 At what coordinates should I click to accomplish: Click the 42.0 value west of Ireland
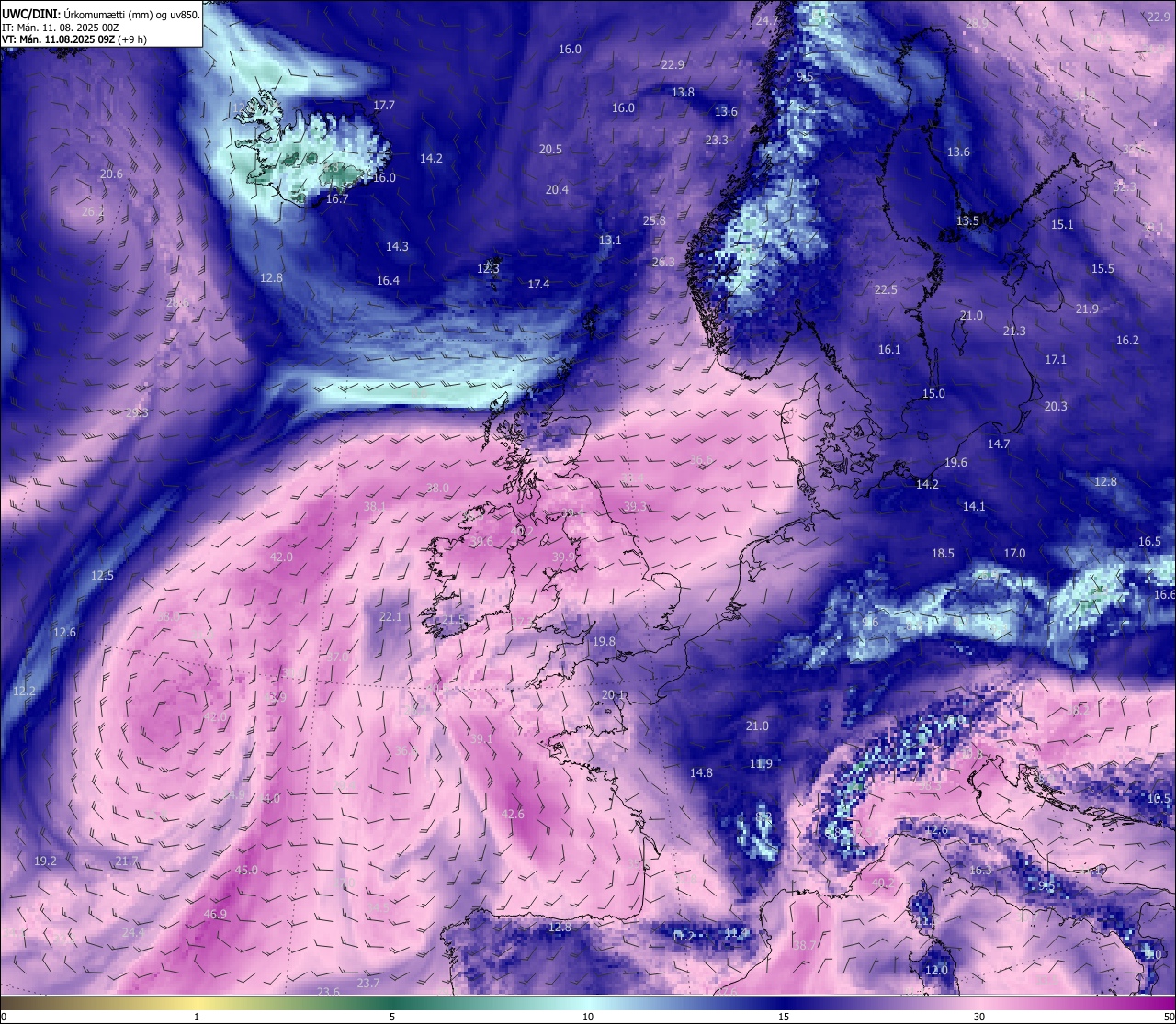click(x=281, y=557)
